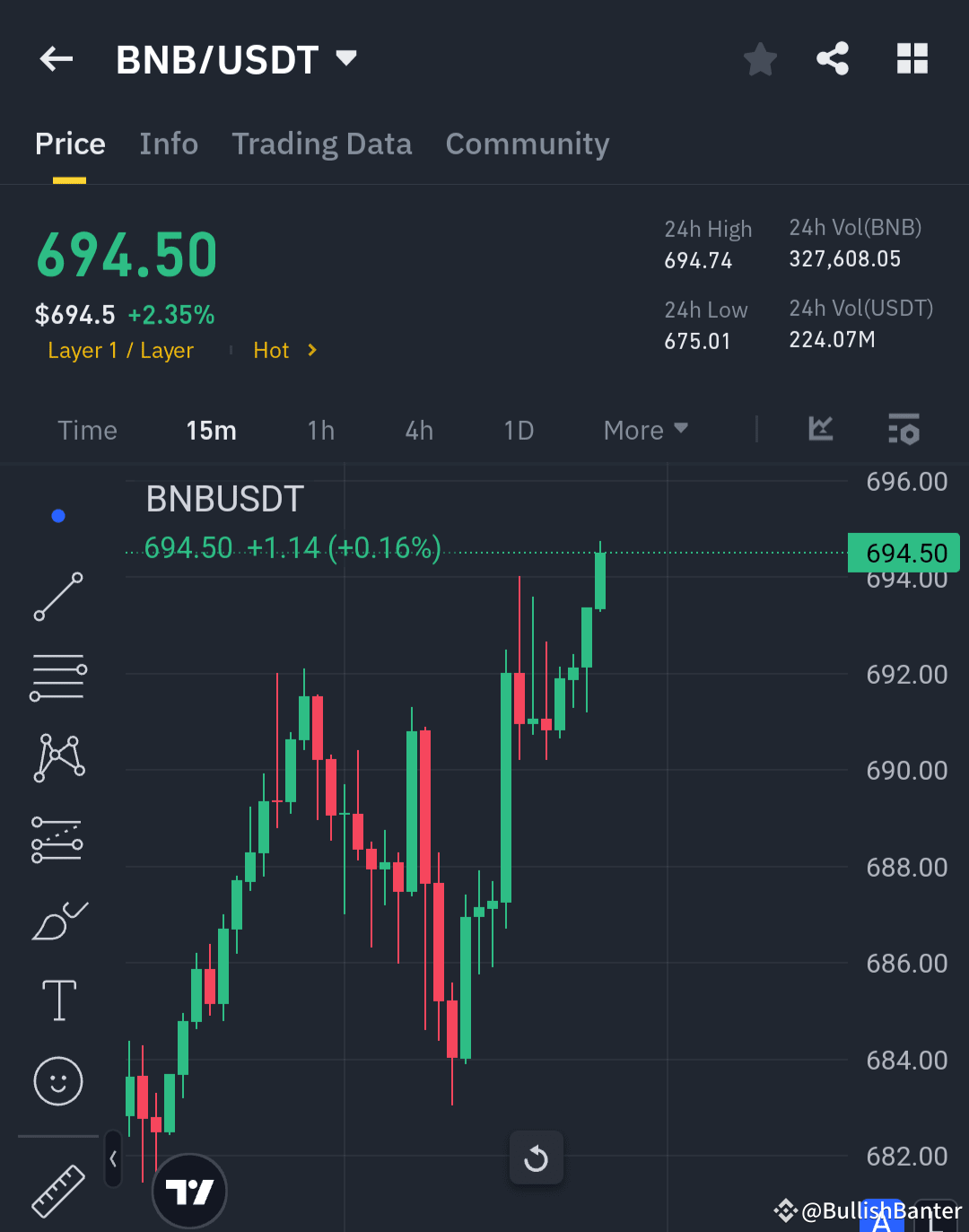Select the trend line drawing tool
969x1232 pixels.
click(57, 596)
